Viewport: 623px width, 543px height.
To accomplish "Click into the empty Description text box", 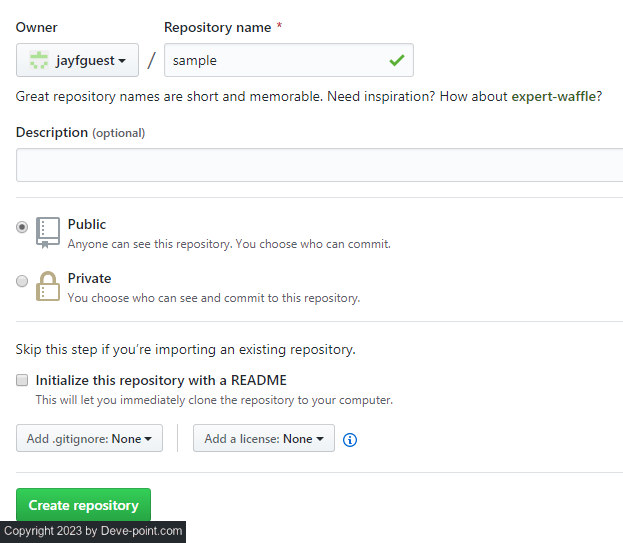I will (319, 165).
